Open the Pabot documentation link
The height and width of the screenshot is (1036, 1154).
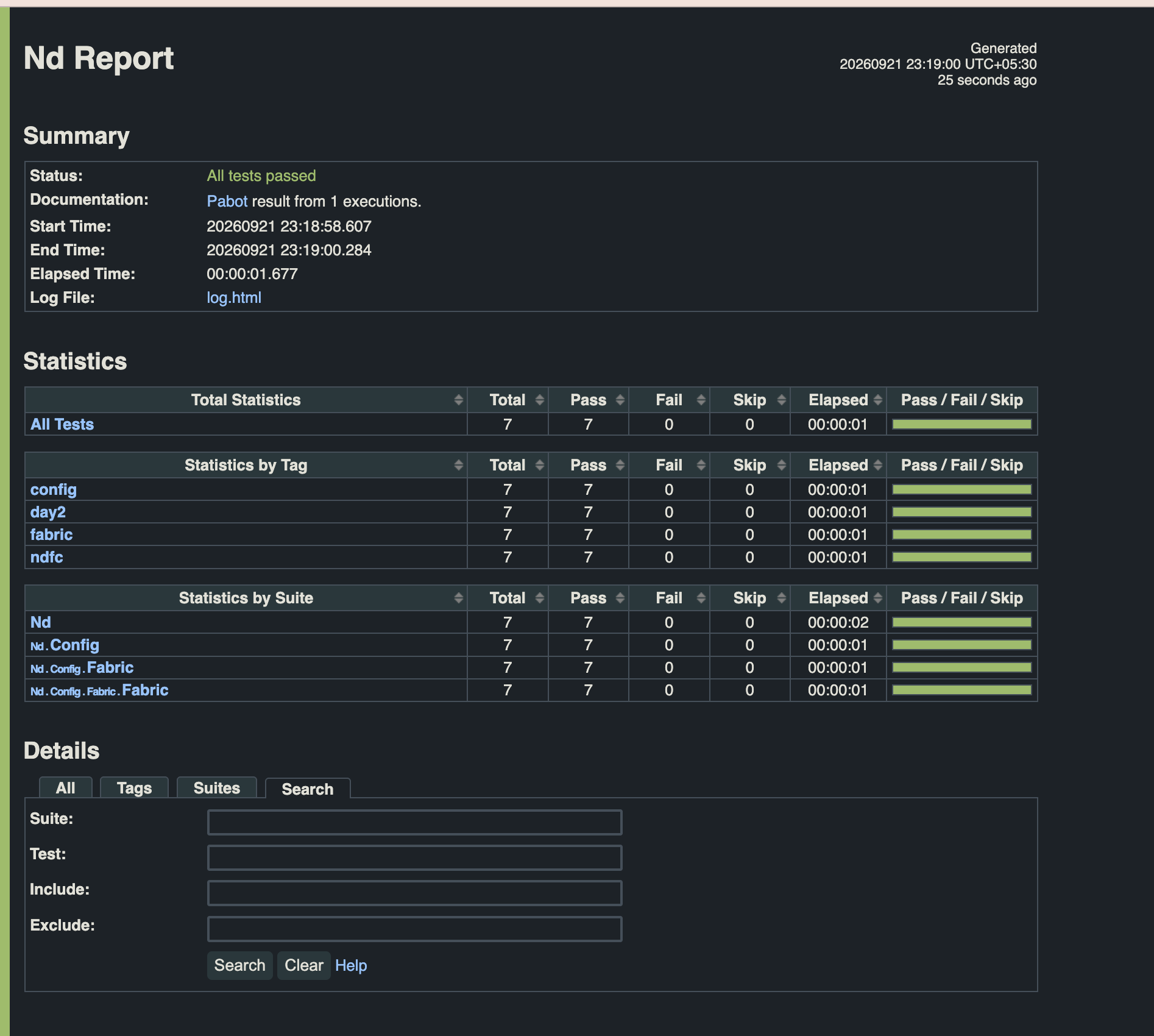pyautogui.click(x=227, y=201)
